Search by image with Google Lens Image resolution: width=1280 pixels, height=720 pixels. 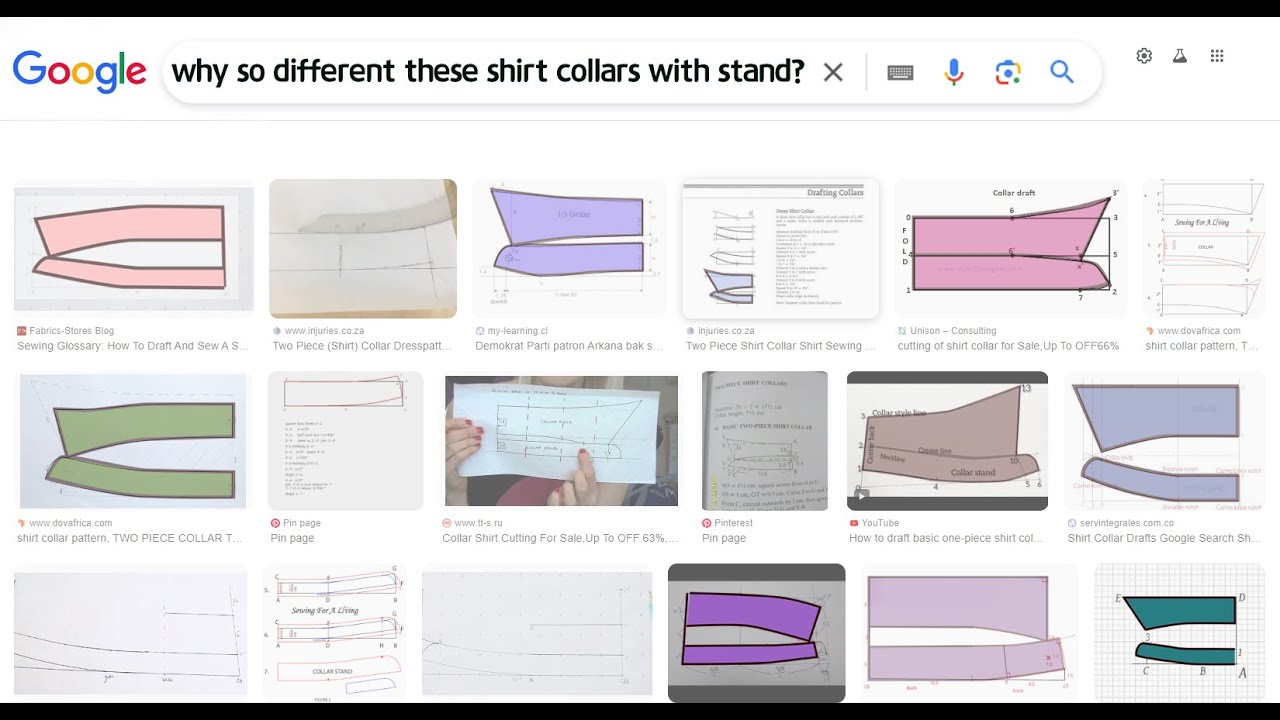click(x=1008, y=72)
